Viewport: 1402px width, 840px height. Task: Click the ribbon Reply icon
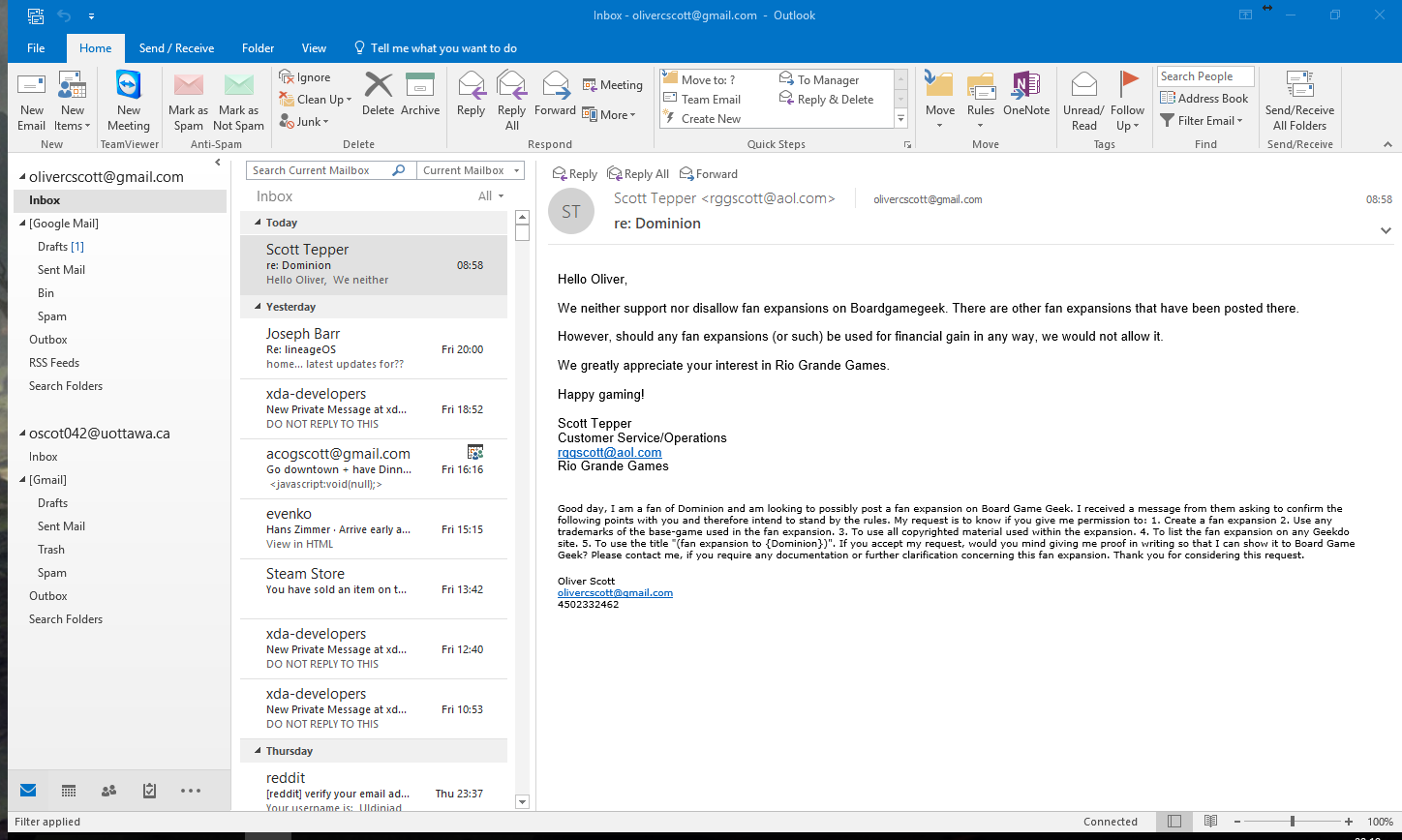tap(471, 94)
